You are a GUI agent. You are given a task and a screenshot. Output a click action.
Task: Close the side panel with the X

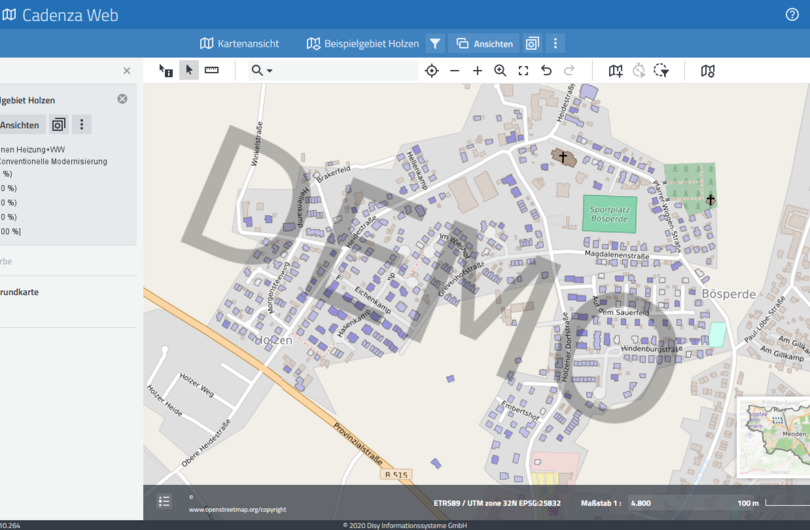click(x=127, y=71)
